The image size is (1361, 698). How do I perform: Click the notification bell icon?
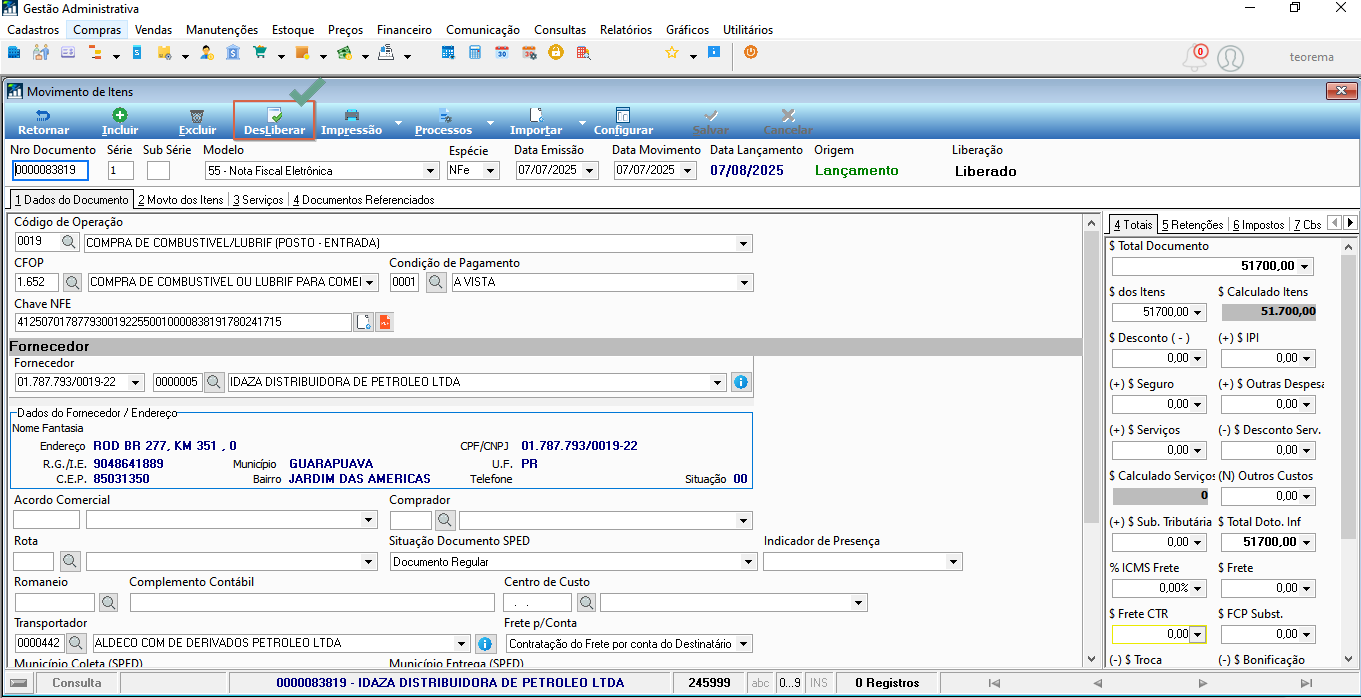coord(1195,58)
